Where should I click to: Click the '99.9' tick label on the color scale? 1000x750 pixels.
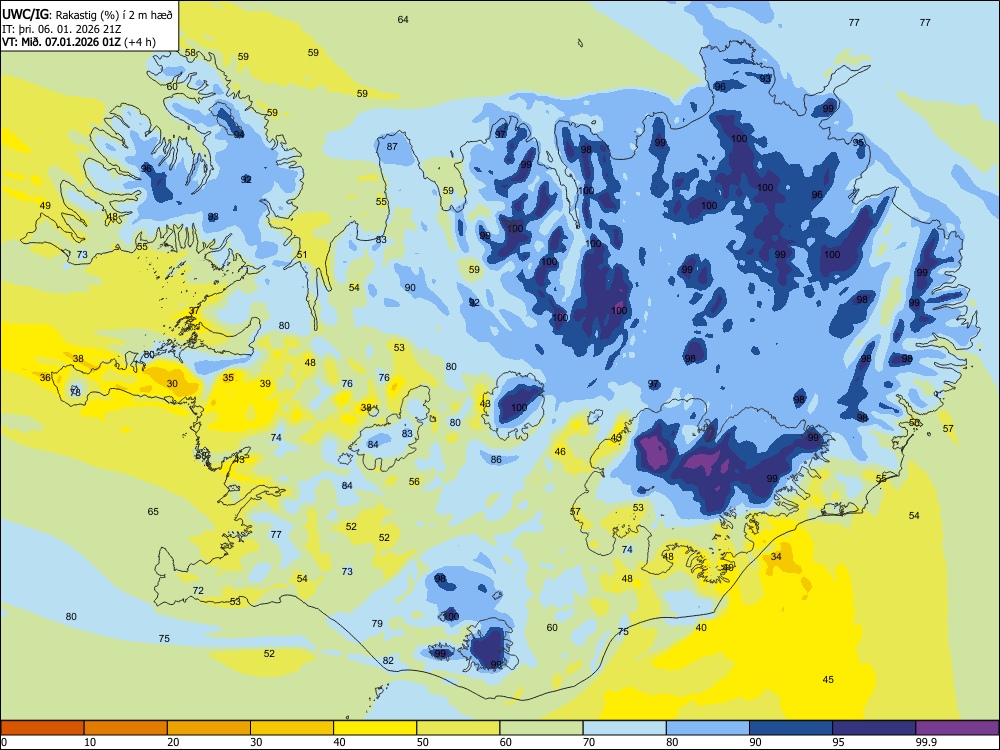coord(925,742)
